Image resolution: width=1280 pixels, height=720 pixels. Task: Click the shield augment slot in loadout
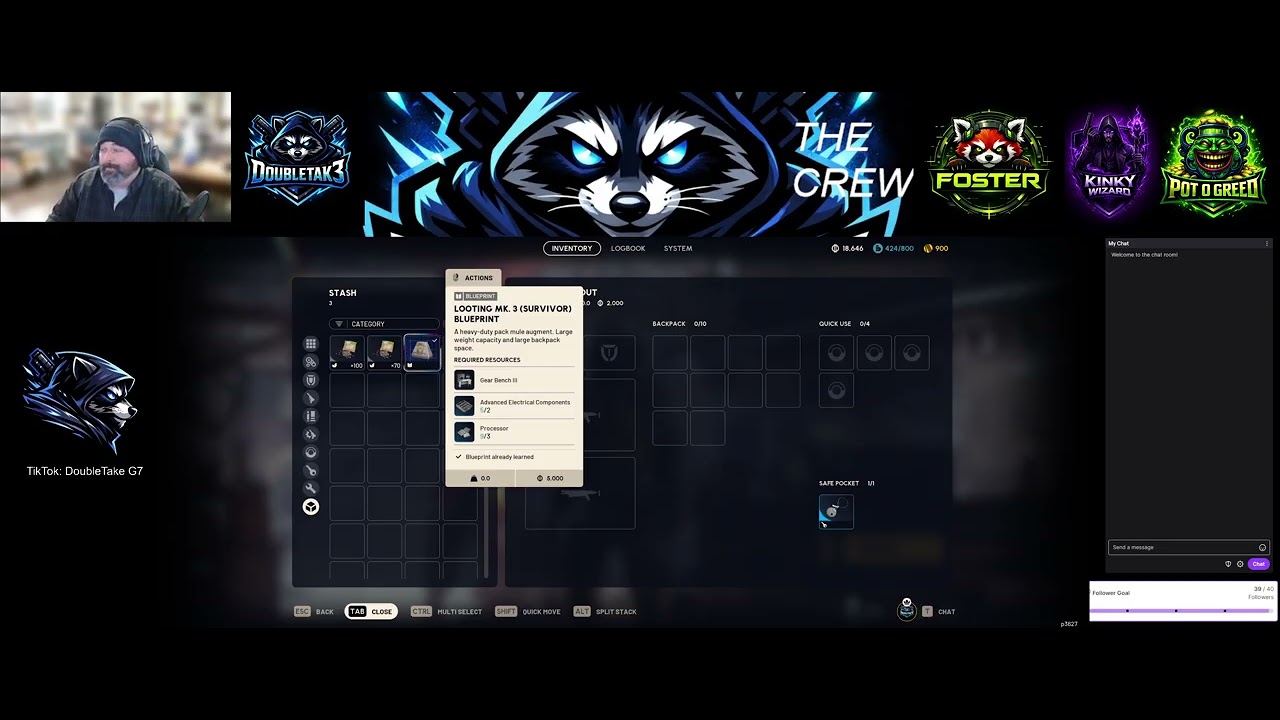coord(609,353)
